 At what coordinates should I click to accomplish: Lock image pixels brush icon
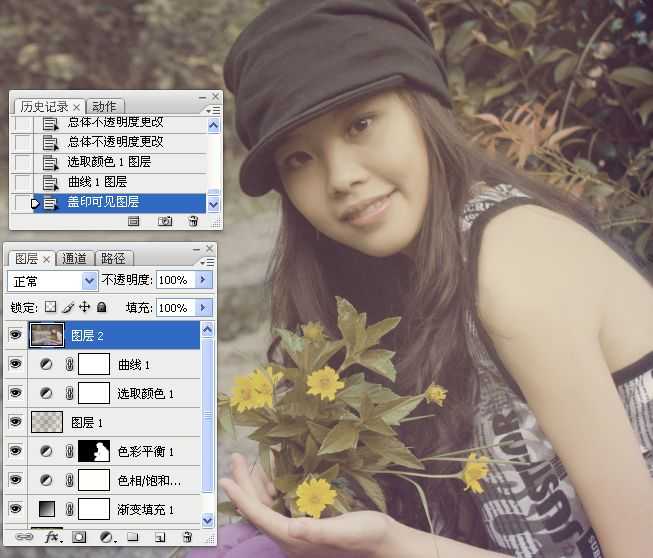(68, 307)
